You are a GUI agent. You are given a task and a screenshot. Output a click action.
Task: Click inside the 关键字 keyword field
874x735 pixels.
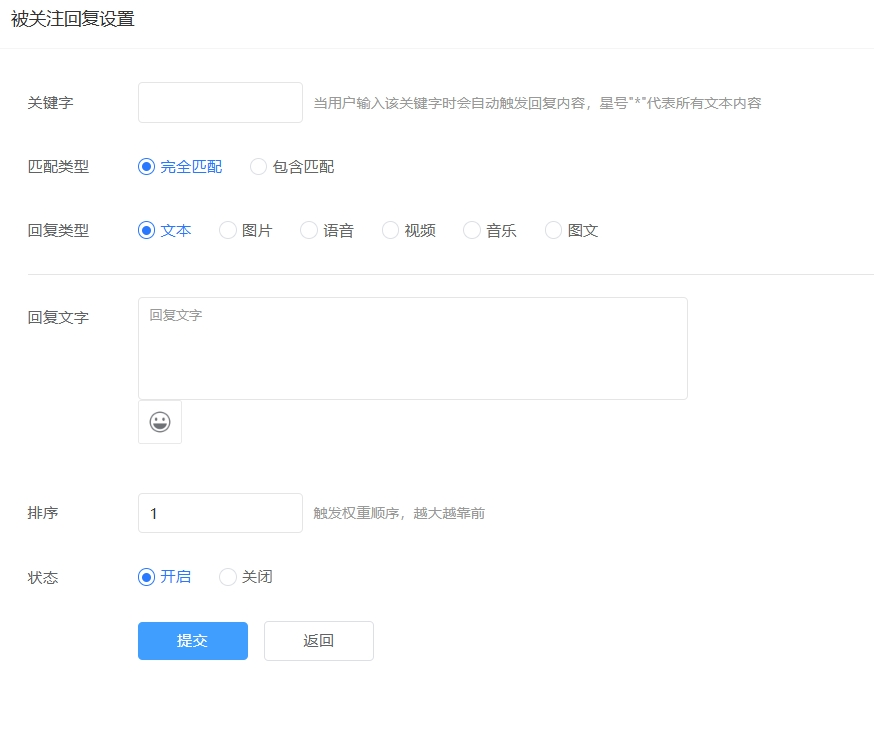tap(220, 102)
